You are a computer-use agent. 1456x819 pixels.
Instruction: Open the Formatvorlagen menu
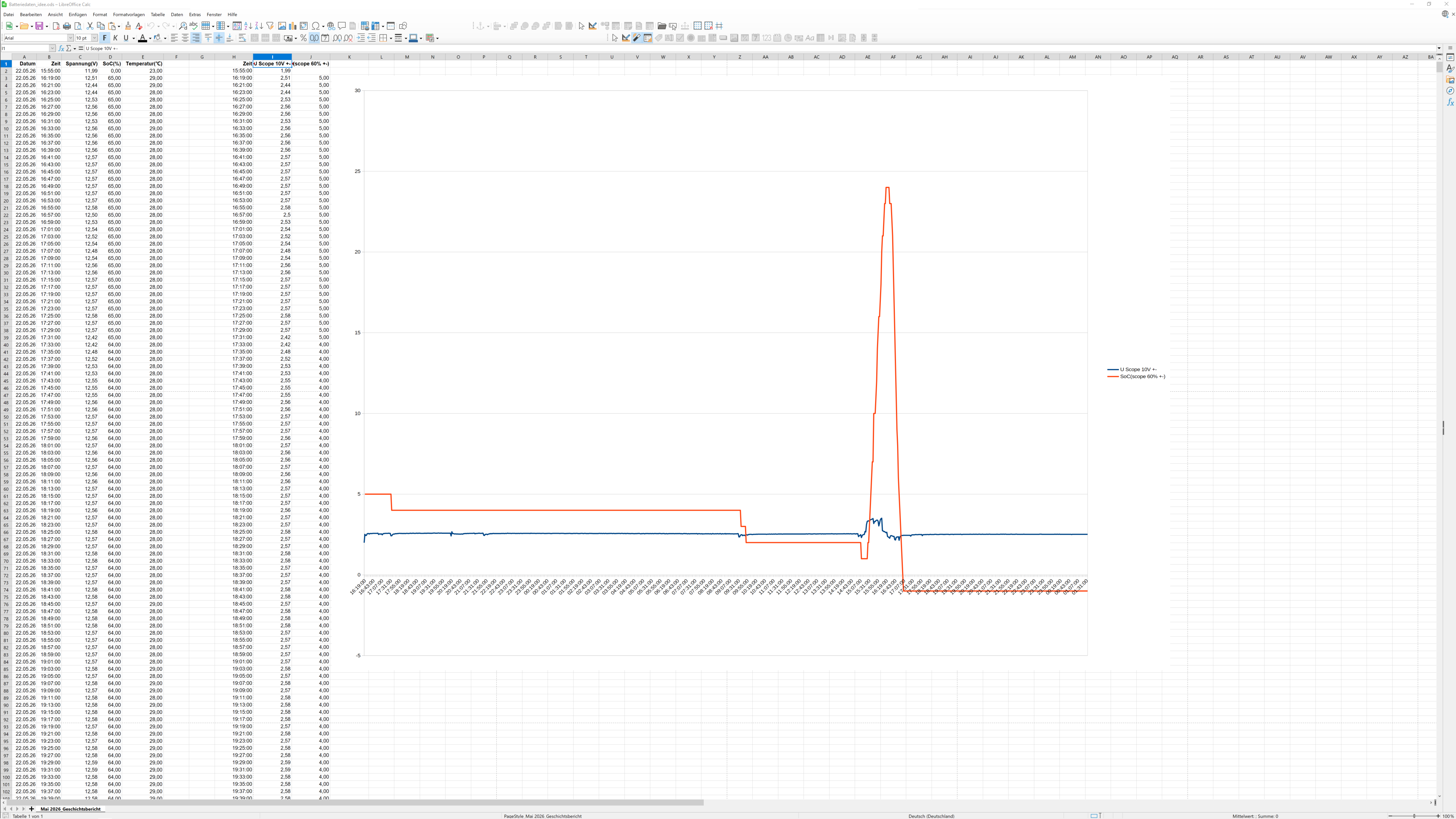[x=129, y=15]
